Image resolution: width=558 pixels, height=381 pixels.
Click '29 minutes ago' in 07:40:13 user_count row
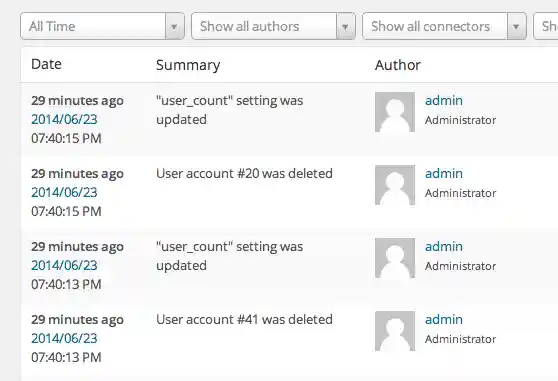click(x=77, y=247)
